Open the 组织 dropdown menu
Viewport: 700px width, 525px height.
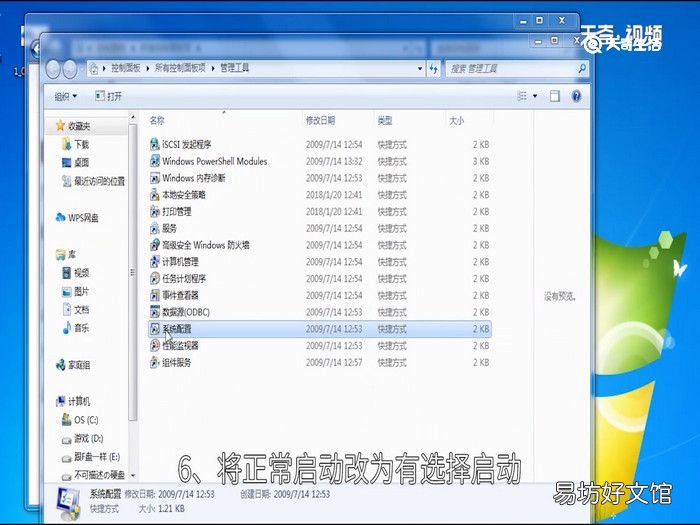click(66, 96)
